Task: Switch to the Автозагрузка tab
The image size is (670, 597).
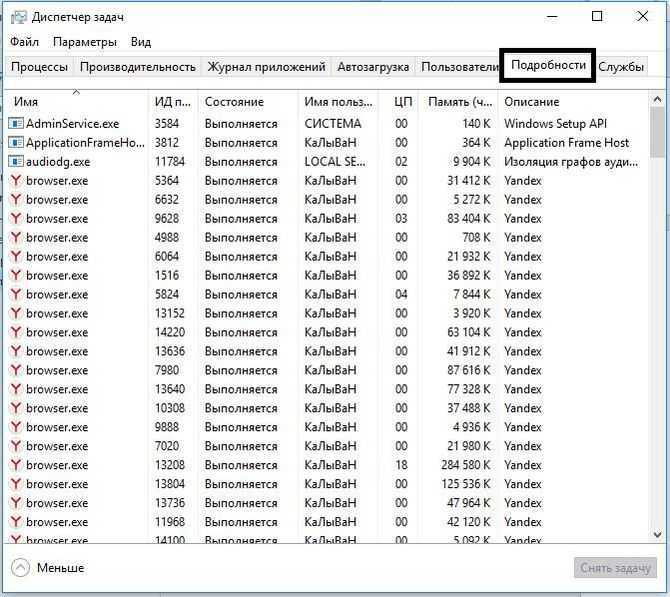Action: 373,67
